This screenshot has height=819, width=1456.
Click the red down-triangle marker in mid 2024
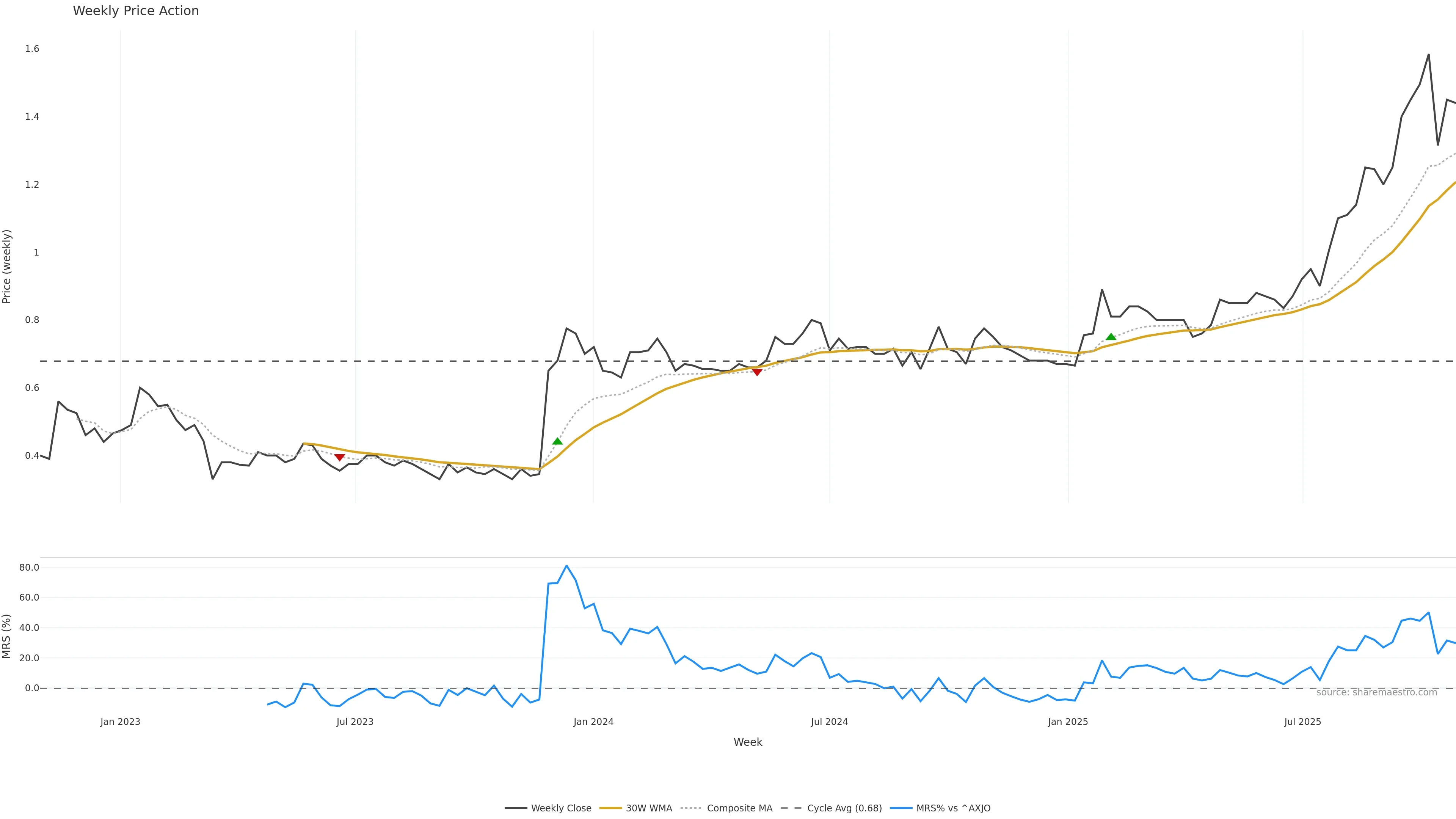pos(757,372)
